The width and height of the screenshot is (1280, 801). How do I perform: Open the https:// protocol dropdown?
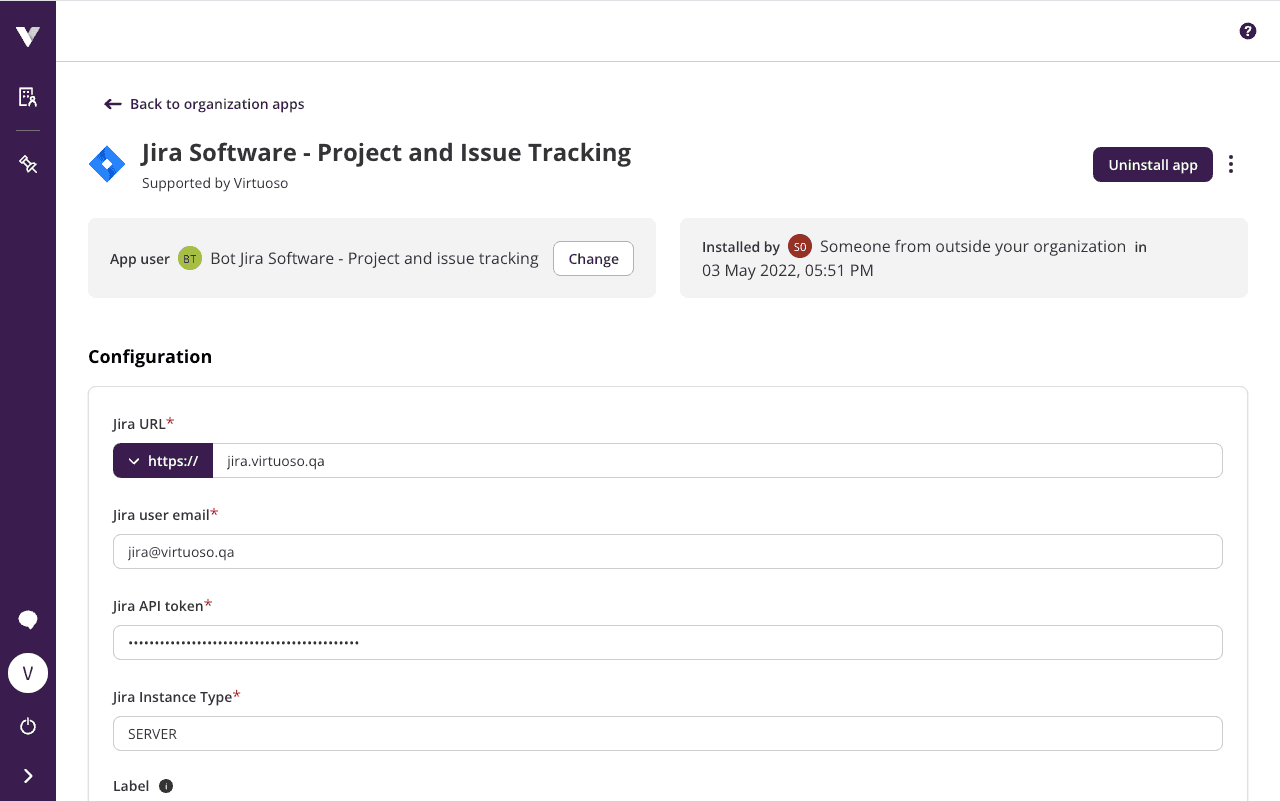pos(162,460)
